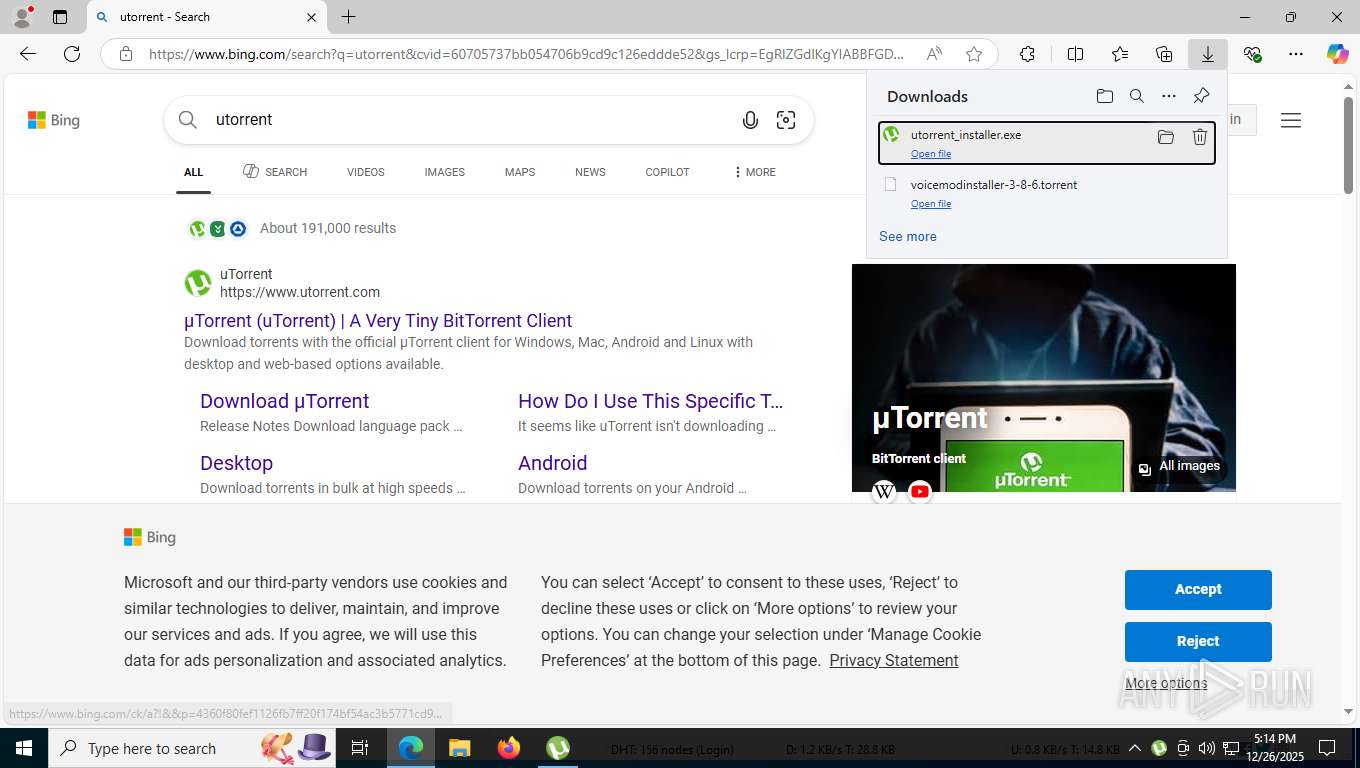Click See more in Downloads
This screenshot has width=1360, height=768.
[x=908, y=237]
